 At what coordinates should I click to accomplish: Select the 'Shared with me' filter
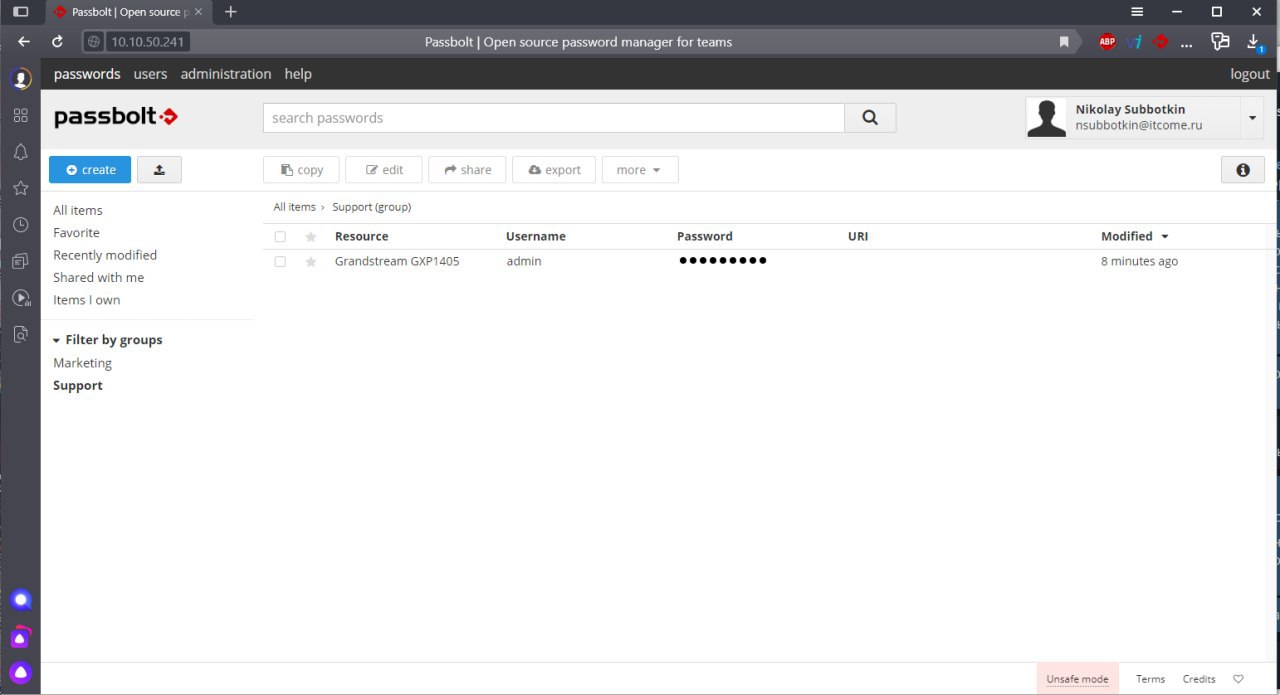pyautogui.click(x=99, y=278)
